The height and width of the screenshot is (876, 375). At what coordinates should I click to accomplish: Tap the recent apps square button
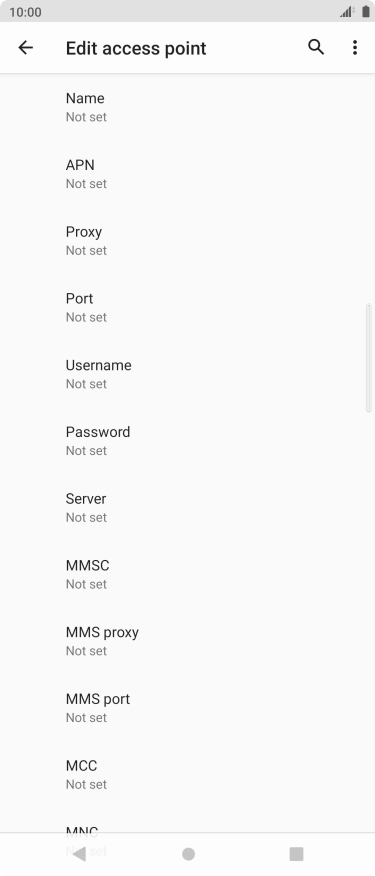click(296, 854)
